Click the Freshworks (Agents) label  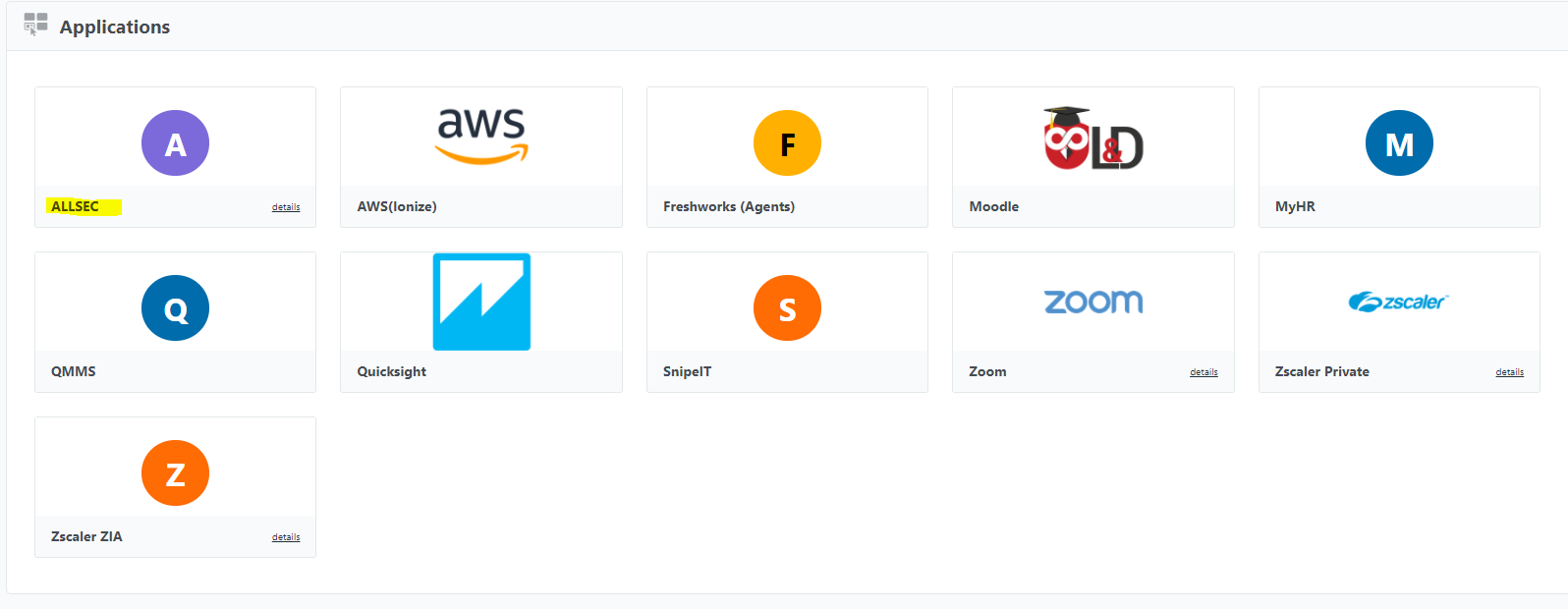point(729,206)
